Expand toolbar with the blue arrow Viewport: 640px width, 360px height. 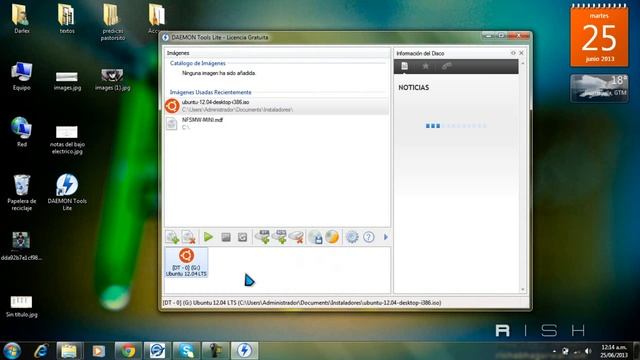point(386,237)
